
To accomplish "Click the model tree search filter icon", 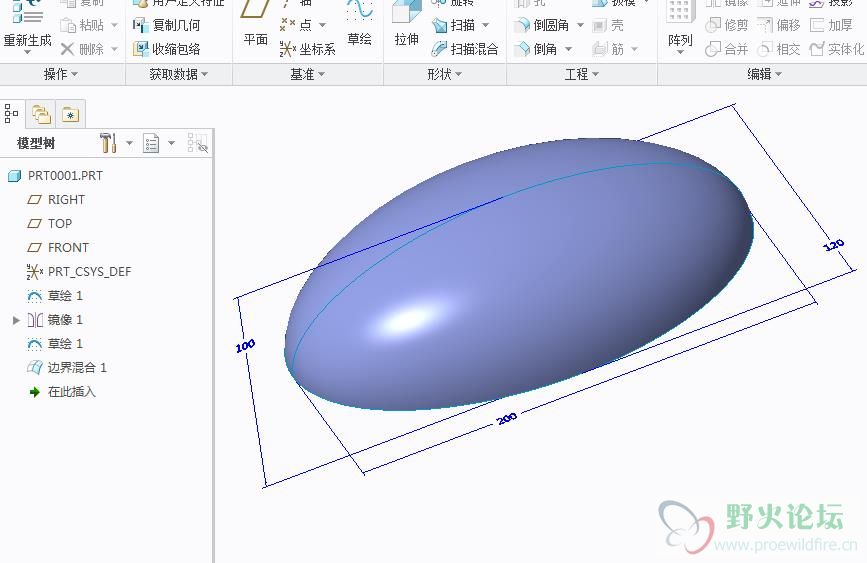I will pyautogui.click(x=197, y=143).
